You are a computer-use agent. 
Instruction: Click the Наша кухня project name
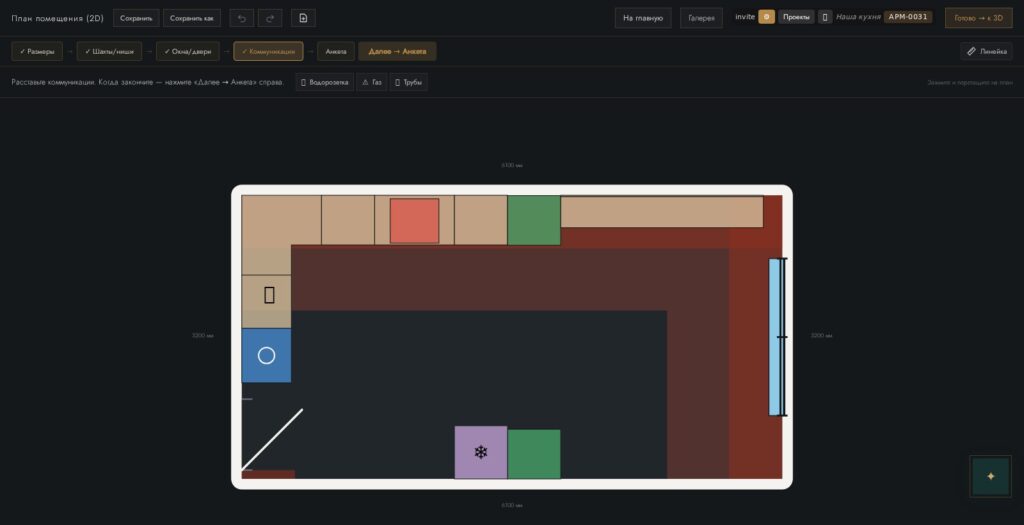[x=858, y=17]
